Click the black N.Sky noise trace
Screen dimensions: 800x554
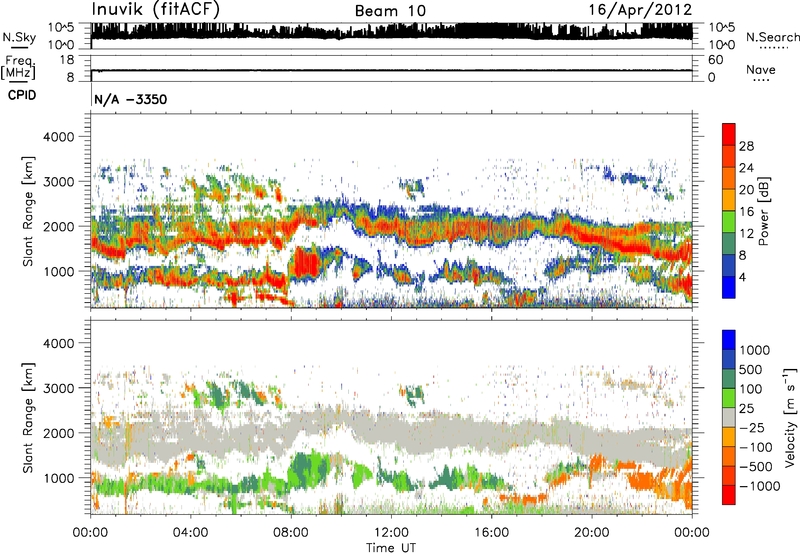coord(391,33)
